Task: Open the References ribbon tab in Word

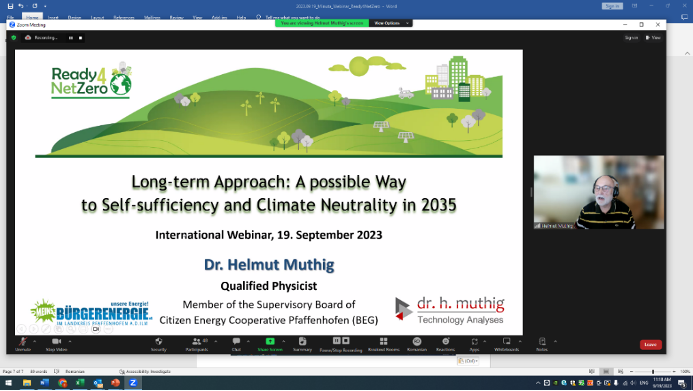Action: (124, 18)
